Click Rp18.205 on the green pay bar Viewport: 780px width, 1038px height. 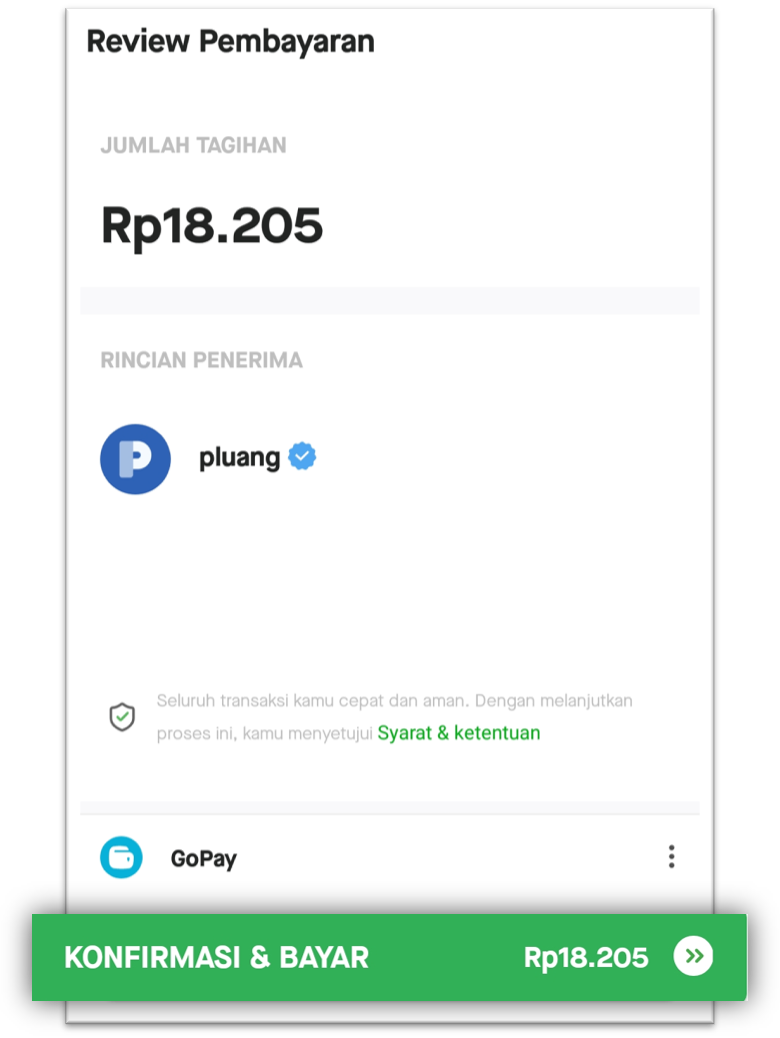(x=586, y=958)
